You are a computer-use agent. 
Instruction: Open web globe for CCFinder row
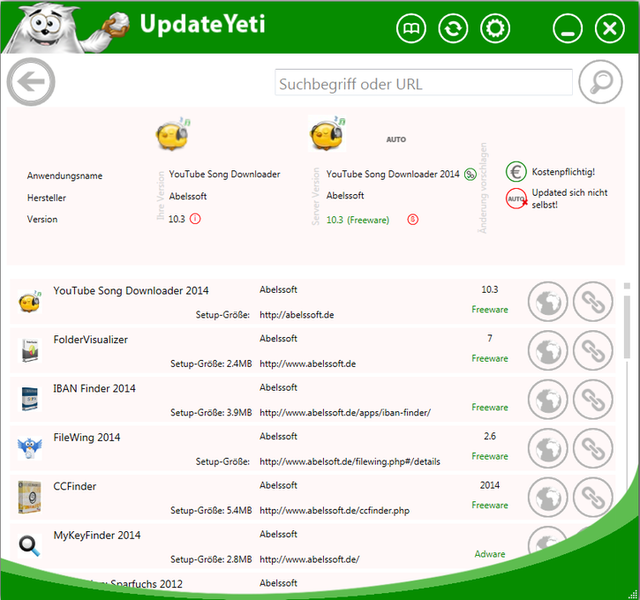pos(548,498)
